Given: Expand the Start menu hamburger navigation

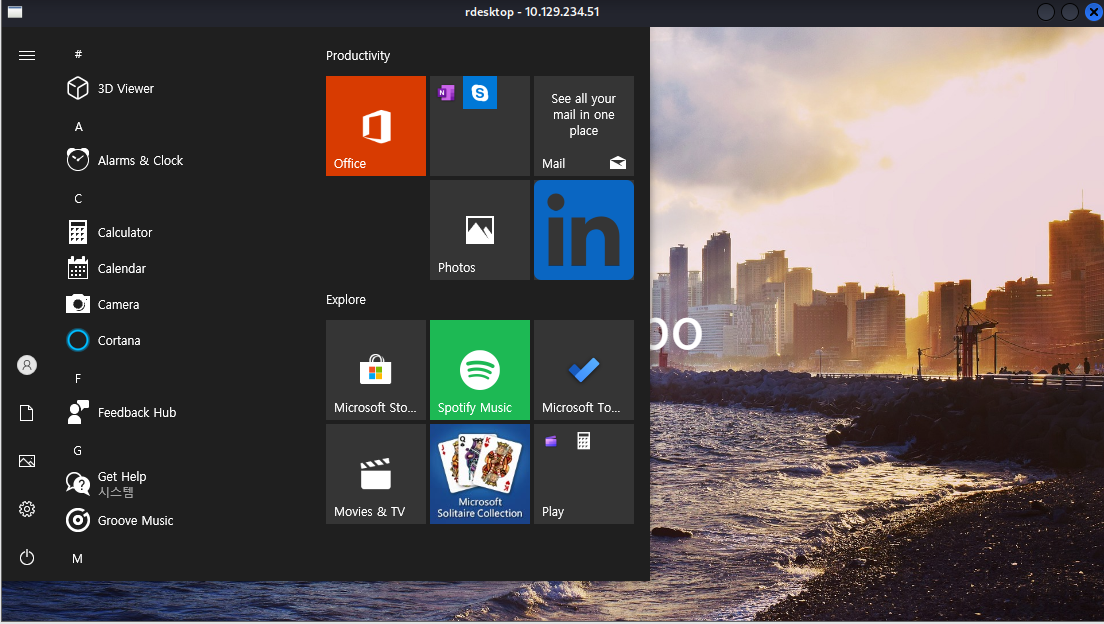Looking at the screenshot, I should 27,55.
